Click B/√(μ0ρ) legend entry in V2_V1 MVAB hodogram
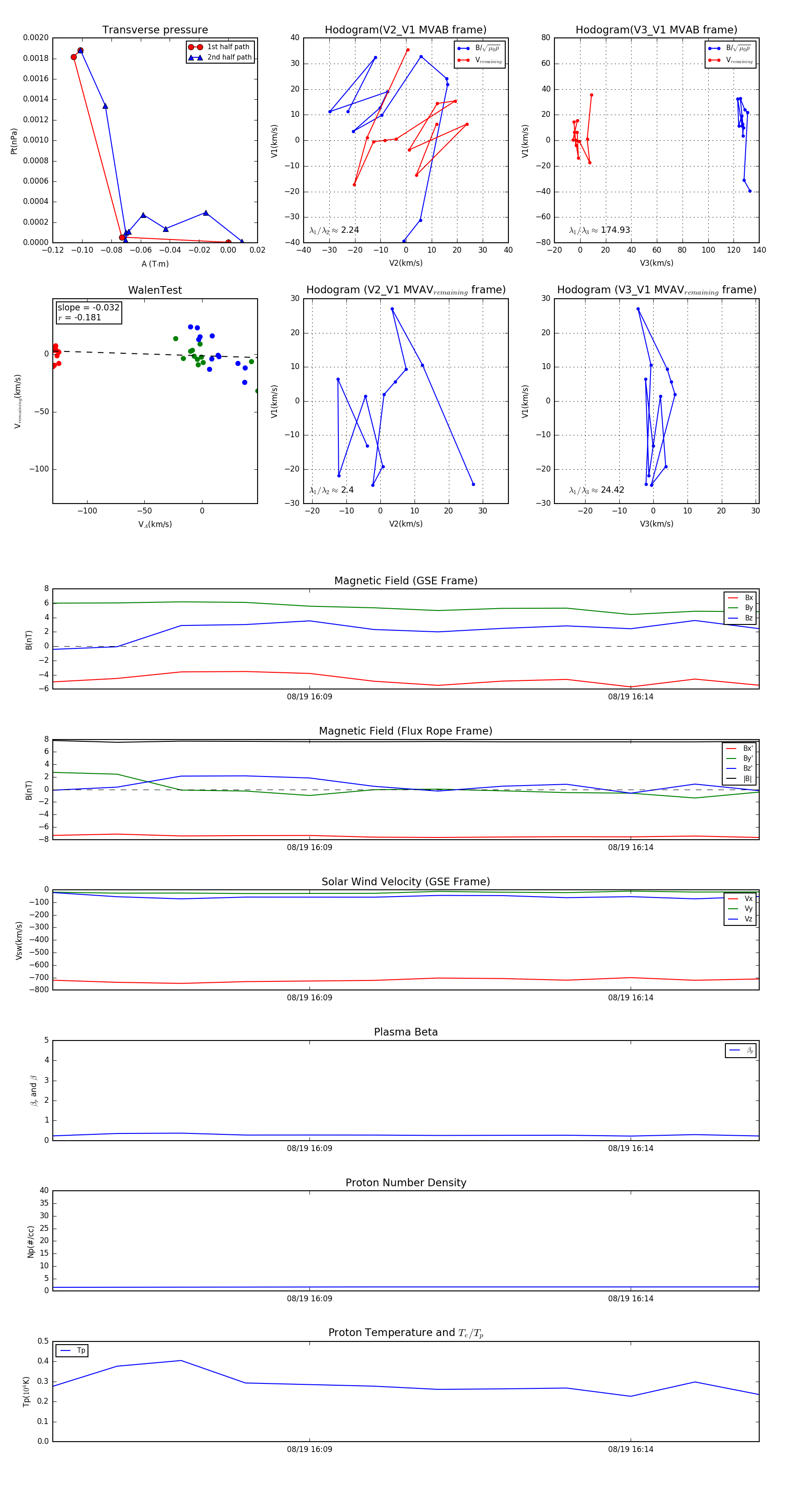812x1489 pixels. pyautogui.click(x=480, y=49)
